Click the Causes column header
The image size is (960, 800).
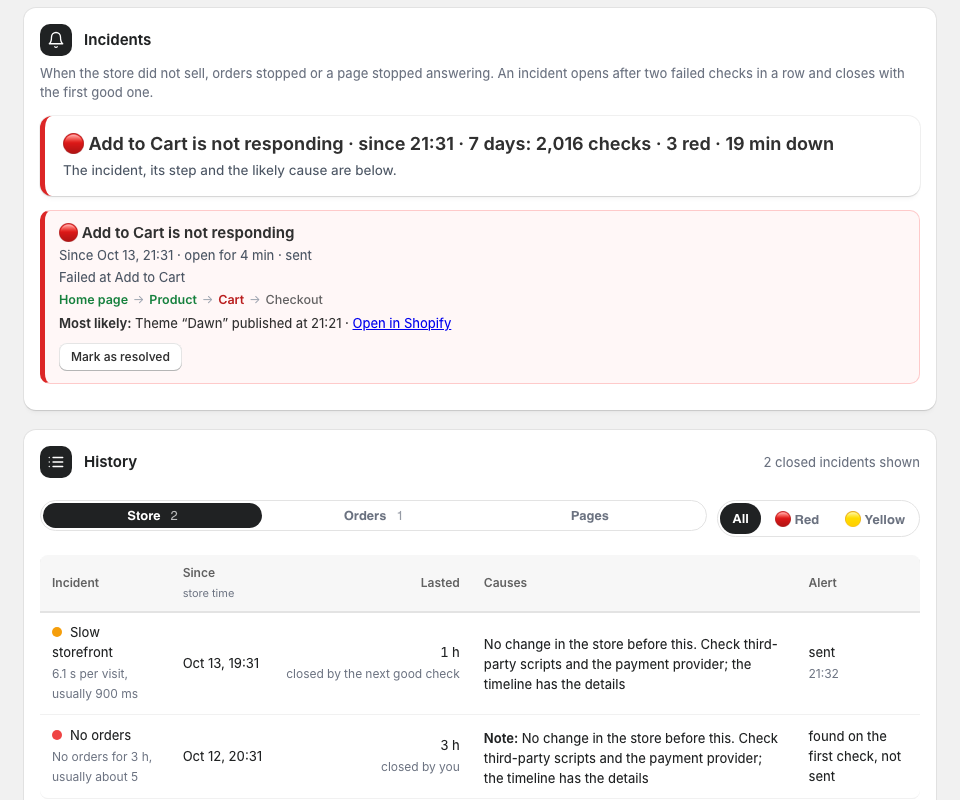505,583
